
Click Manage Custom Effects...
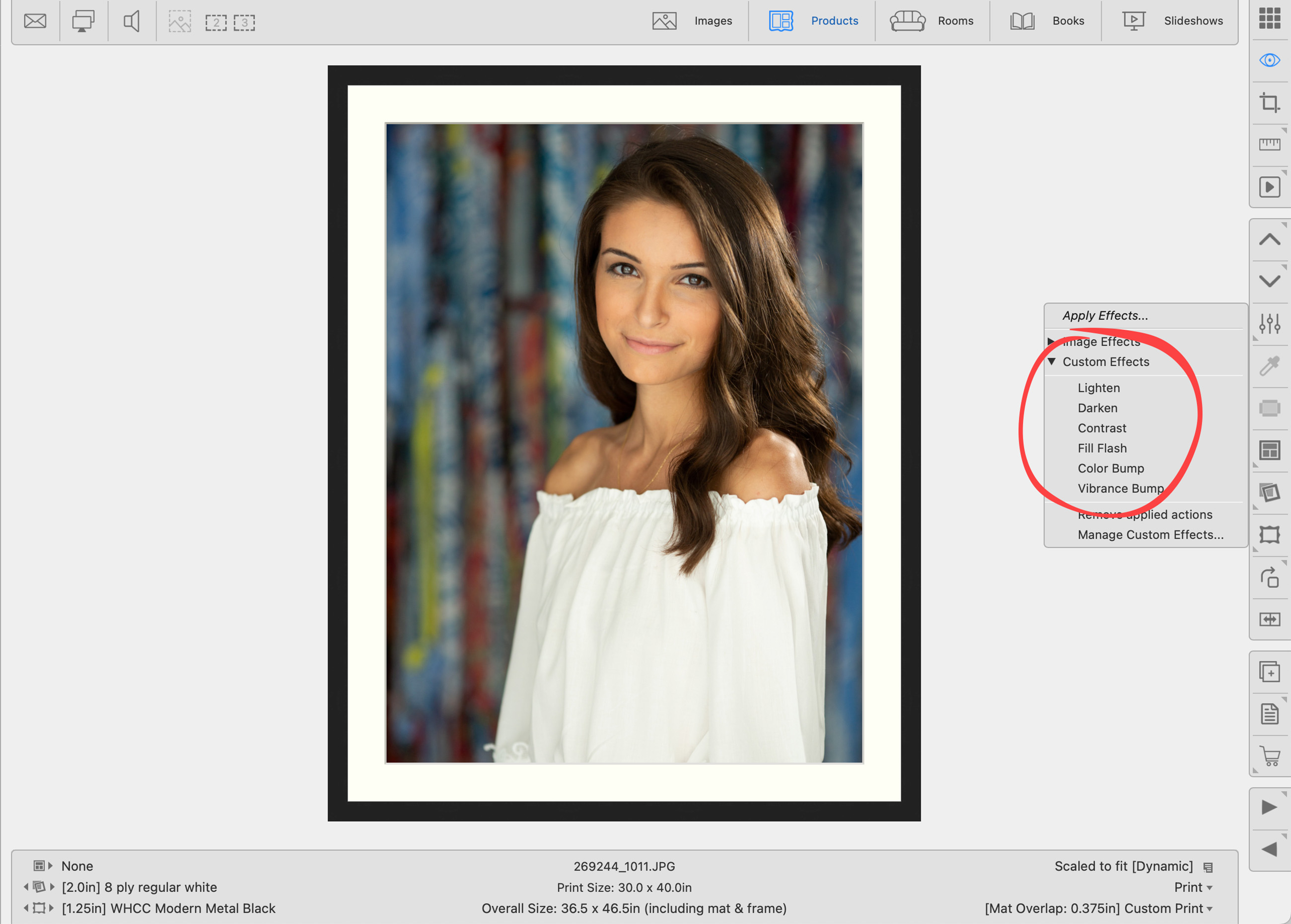point(1150,535)
